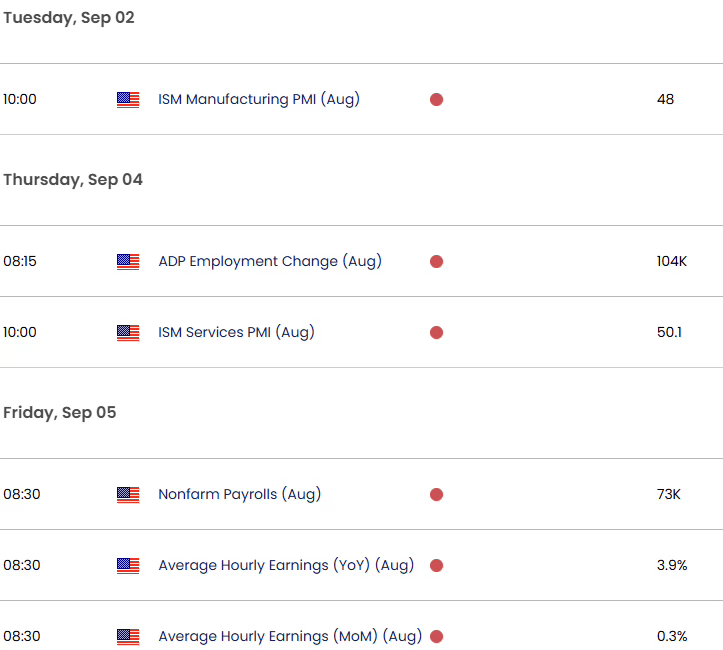
Task: Open the ISM Services PMI (Aug) event
Action: click(x=236, y=332)
